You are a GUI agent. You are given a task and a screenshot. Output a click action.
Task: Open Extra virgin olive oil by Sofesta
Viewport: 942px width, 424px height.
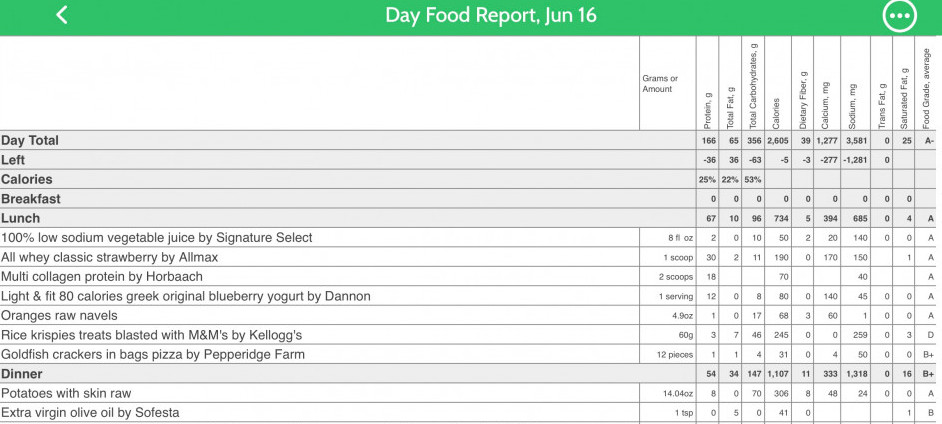471,413
